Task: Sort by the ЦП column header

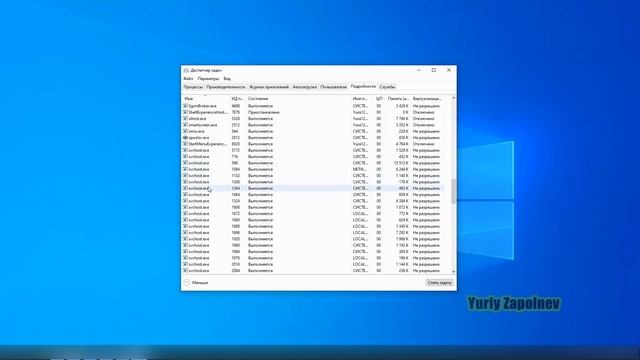Action: pyautogui.click(x=379, y=99)
